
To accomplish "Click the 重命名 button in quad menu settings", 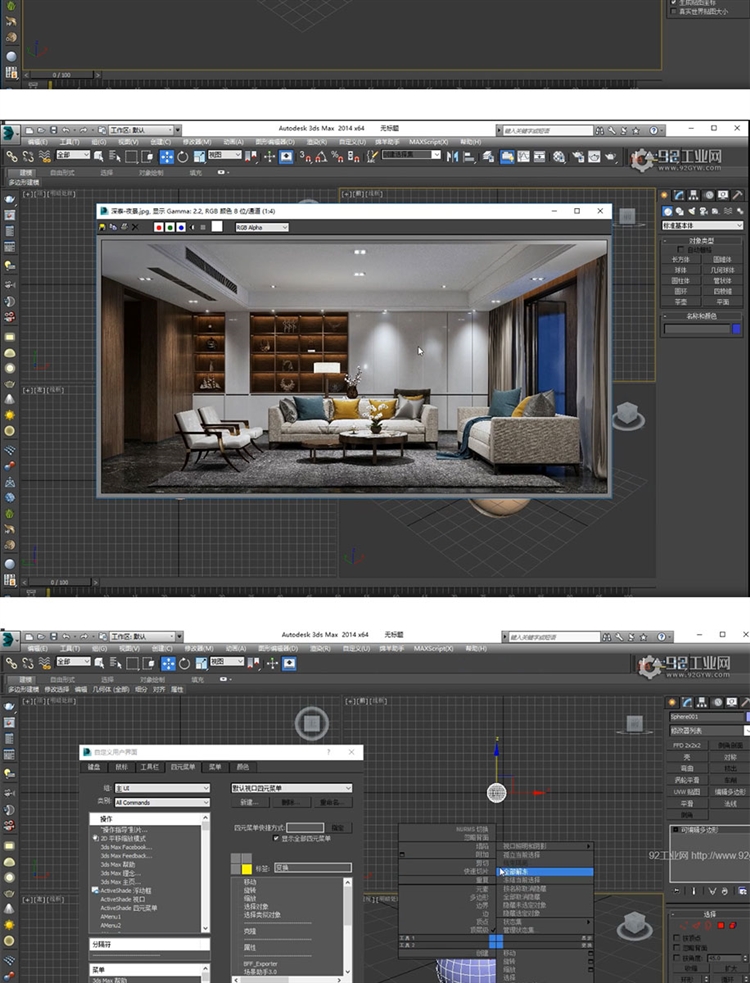I will (x=333, y=802).
